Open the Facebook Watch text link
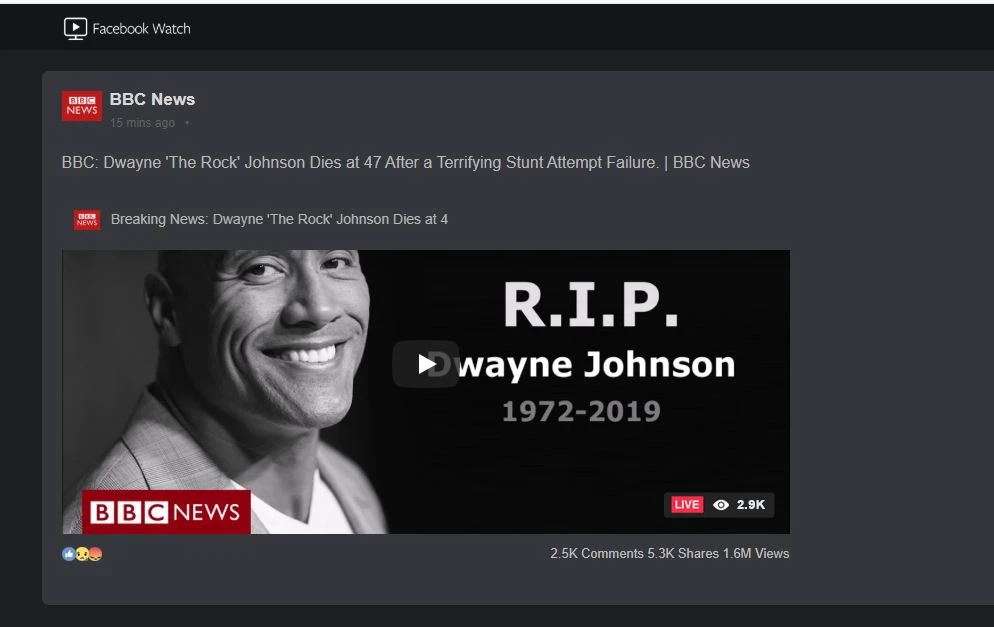 pos(141,29)
